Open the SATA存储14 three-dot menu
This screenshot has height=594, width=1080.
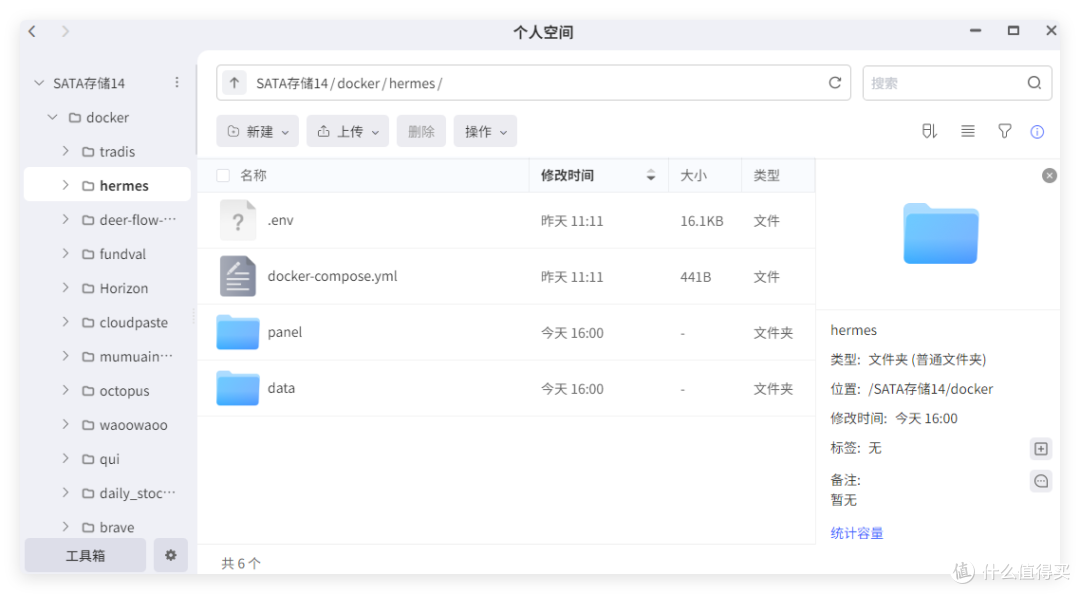(177, 83)
